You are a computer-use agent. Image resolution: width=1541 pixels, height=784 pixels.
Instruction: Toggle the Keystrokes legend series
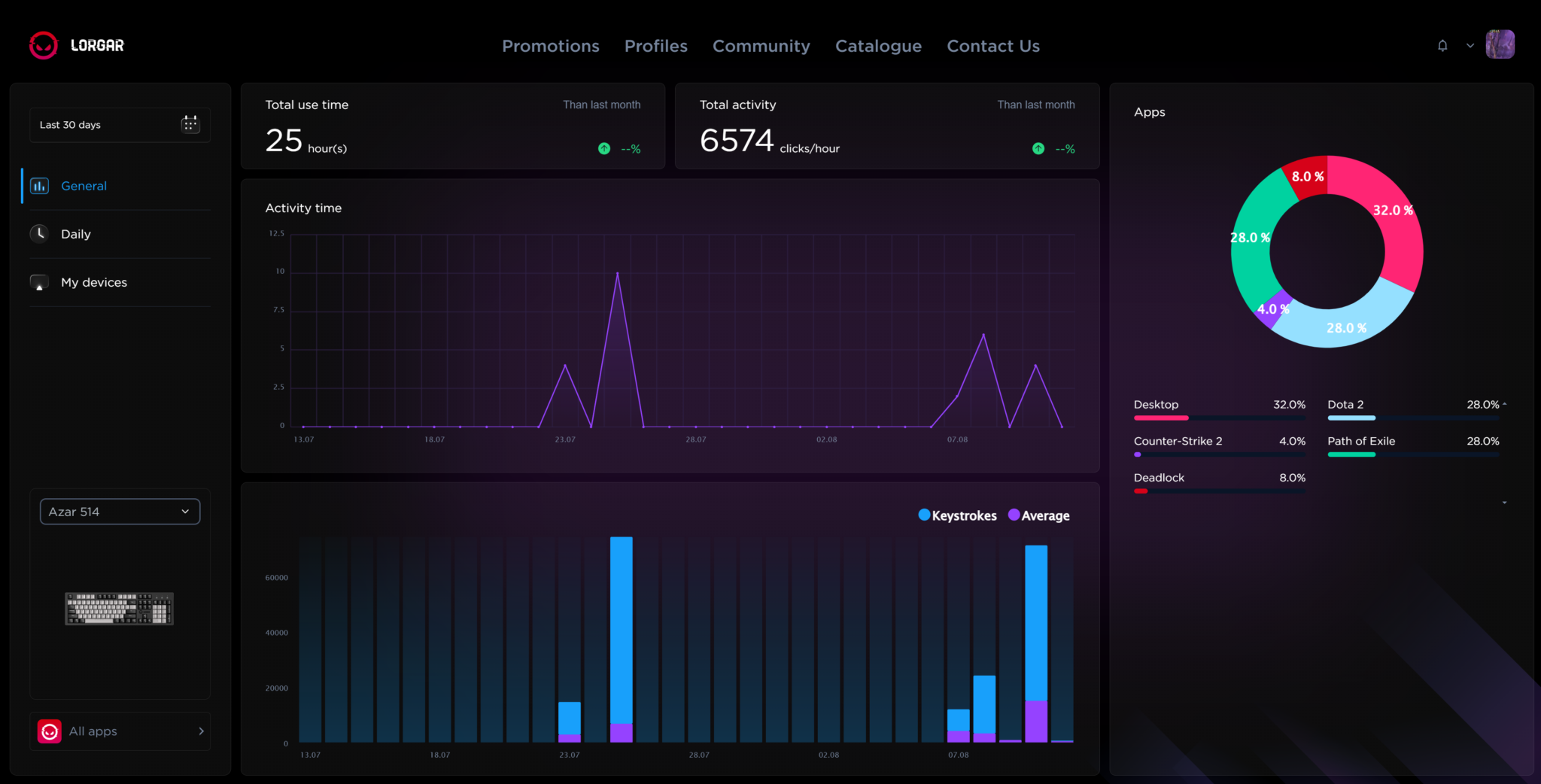(x=957, y=515)
